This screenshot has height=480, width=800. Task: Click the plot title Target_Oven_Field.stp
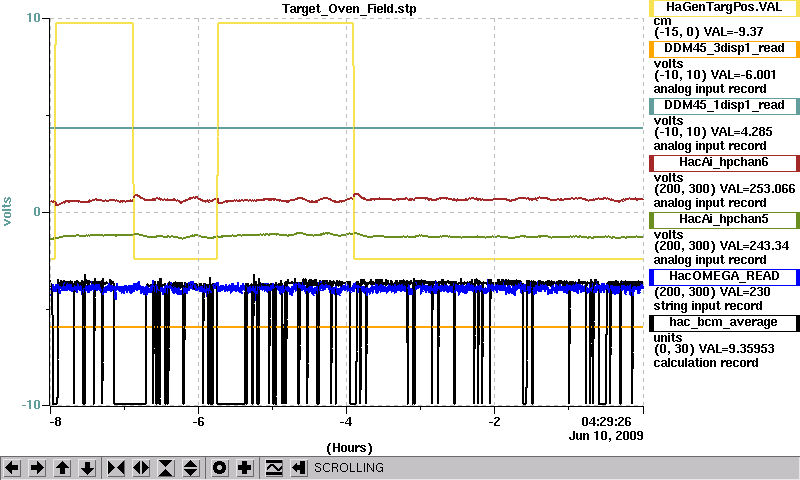pos(349,9)
